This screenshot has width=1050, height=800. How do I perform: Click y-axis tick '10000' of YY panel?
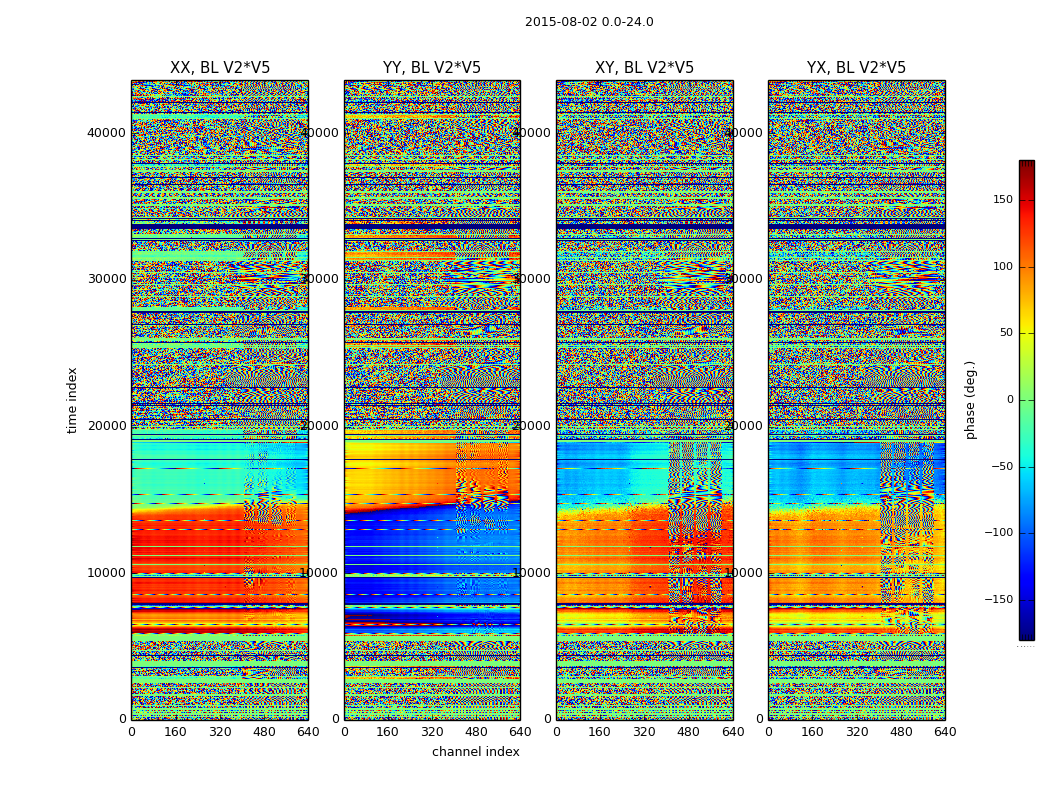click(319, 572)
